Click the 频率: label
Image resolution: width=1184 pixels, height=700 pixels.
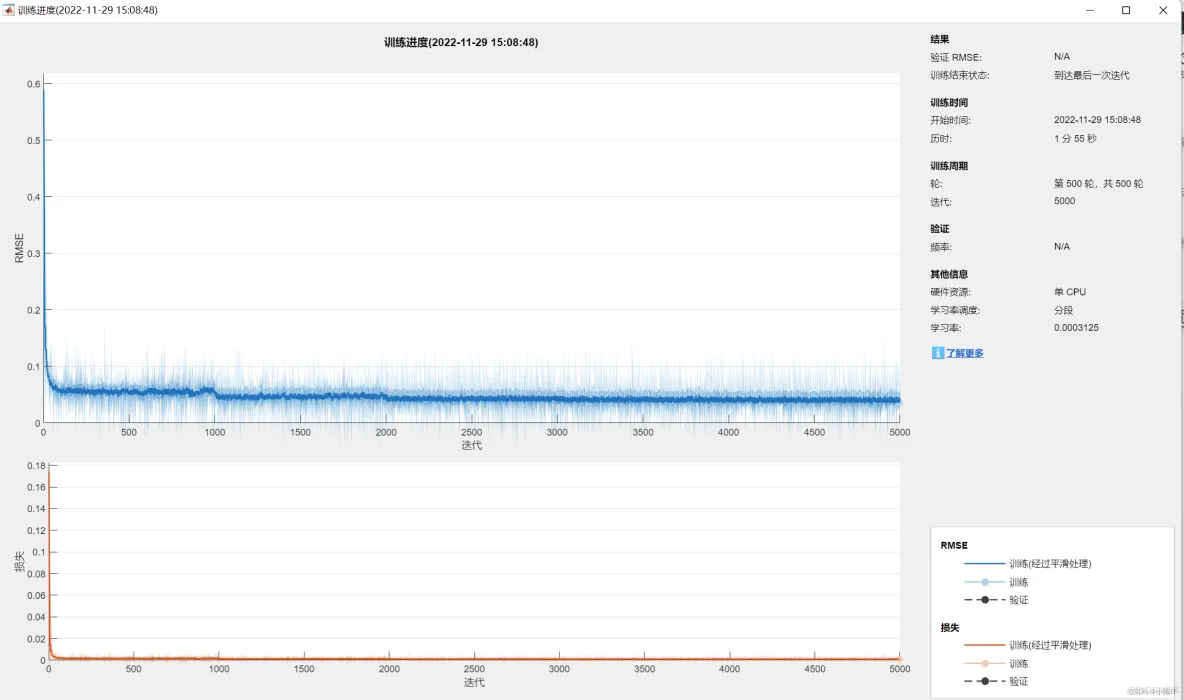click(941, 247)
